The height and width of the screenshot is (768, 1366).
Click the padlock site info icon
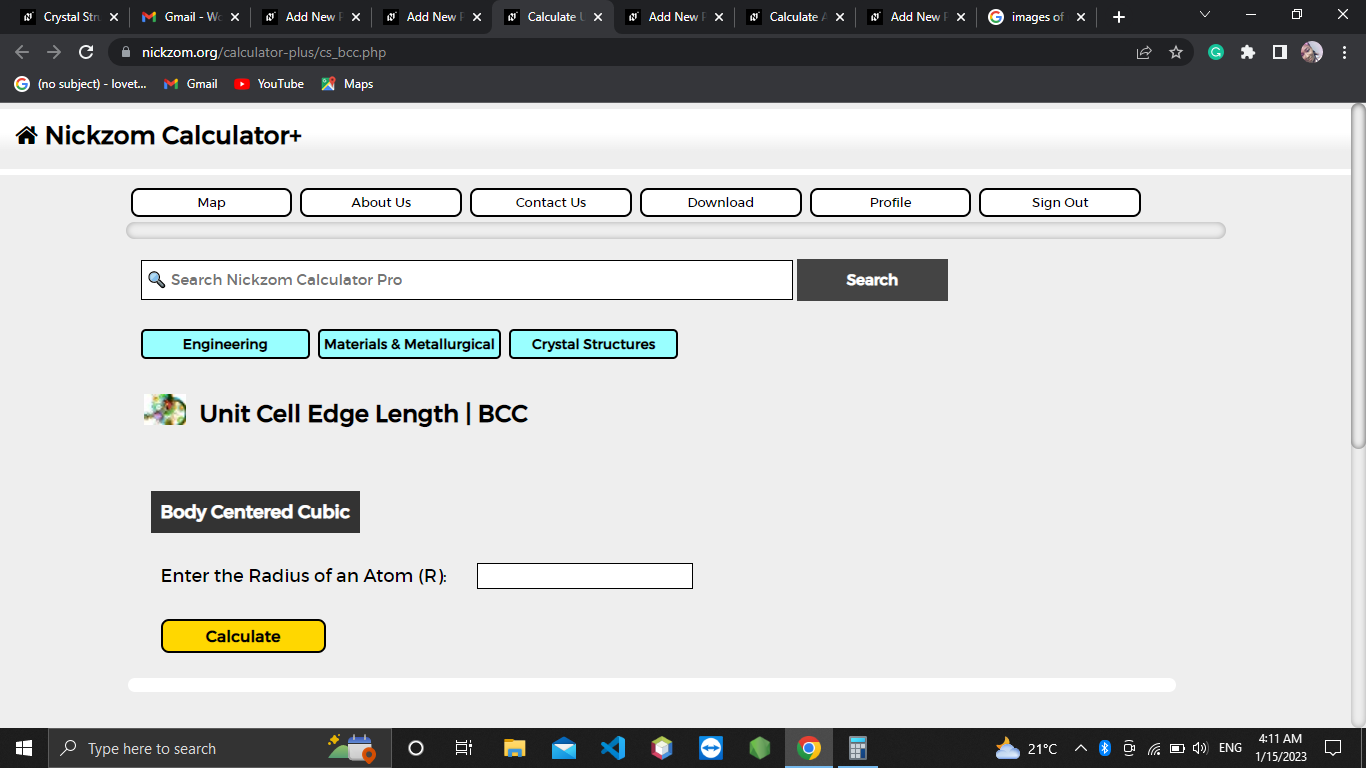pos(126,53)
